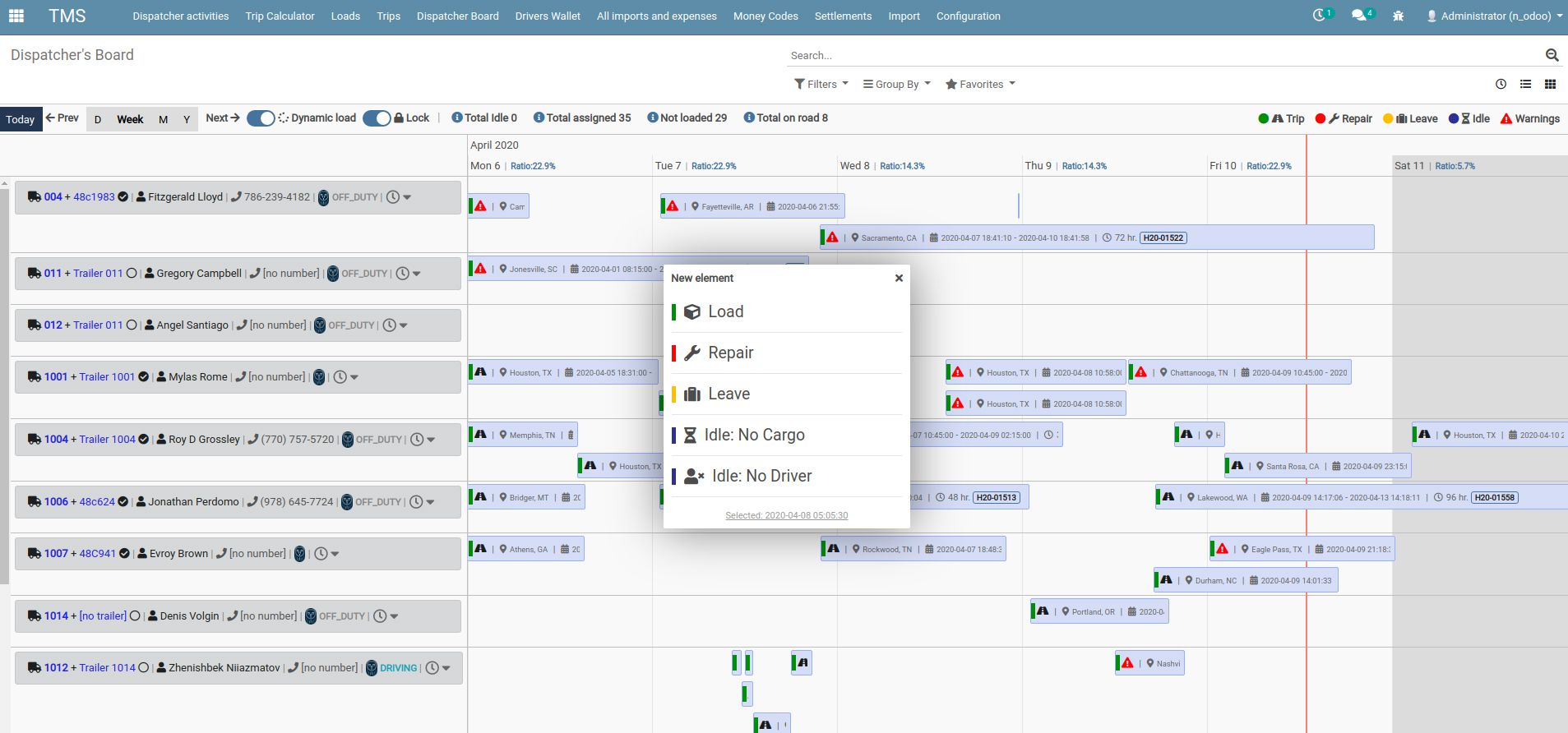Image resolution: width=1568 pixels, height=733 pixels.
Task: Click the duty status icon for Fitzgerald Lloyd
Action: pyautogui.click(x=324, y=197)
